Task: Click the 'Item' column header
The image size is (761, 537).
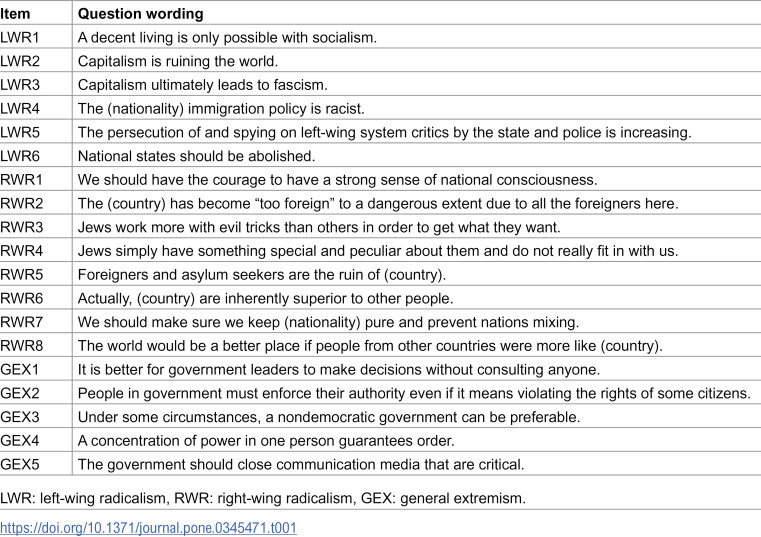Action: pos(15,14)
